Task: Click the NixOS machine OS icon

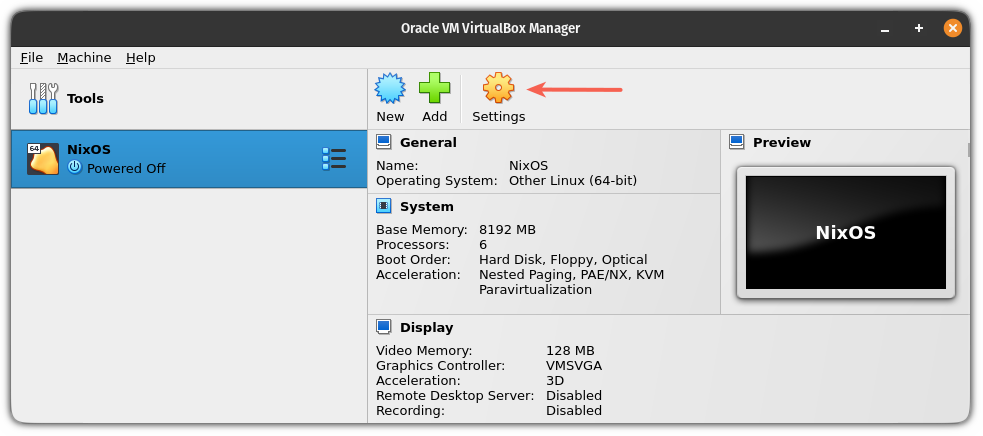Action: (x=42, y=159)
